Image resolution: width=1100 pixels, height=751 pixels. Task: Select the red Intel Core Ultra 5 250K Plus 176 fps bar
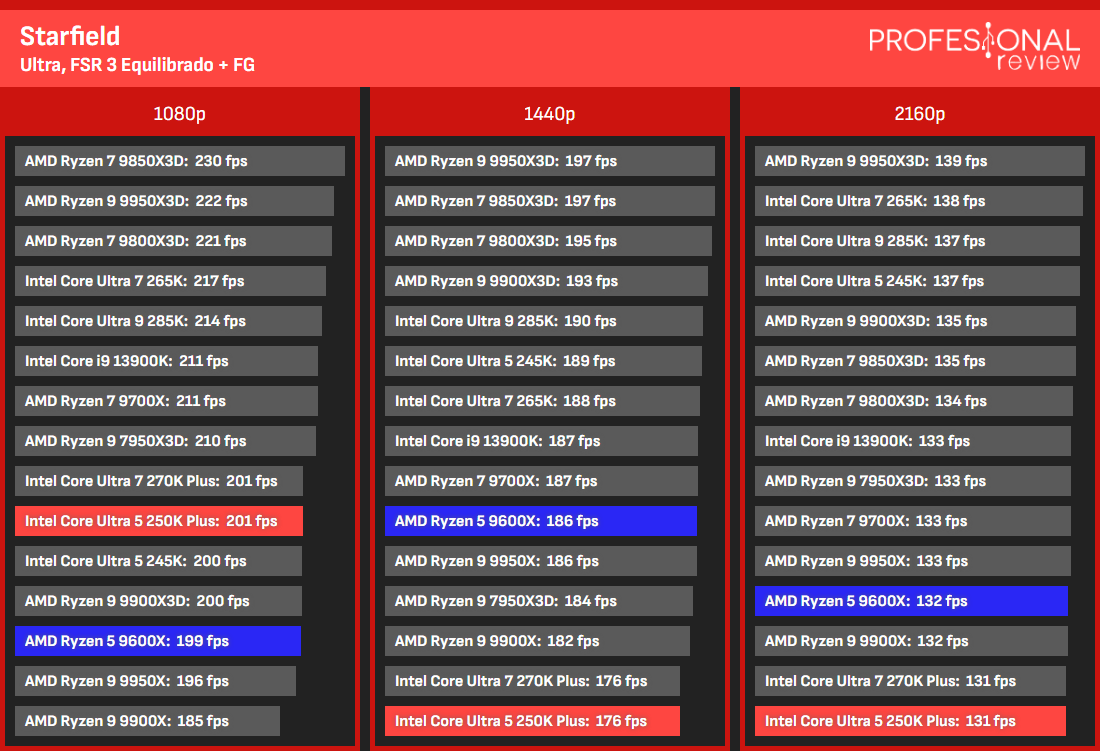(x=532, y=721)
